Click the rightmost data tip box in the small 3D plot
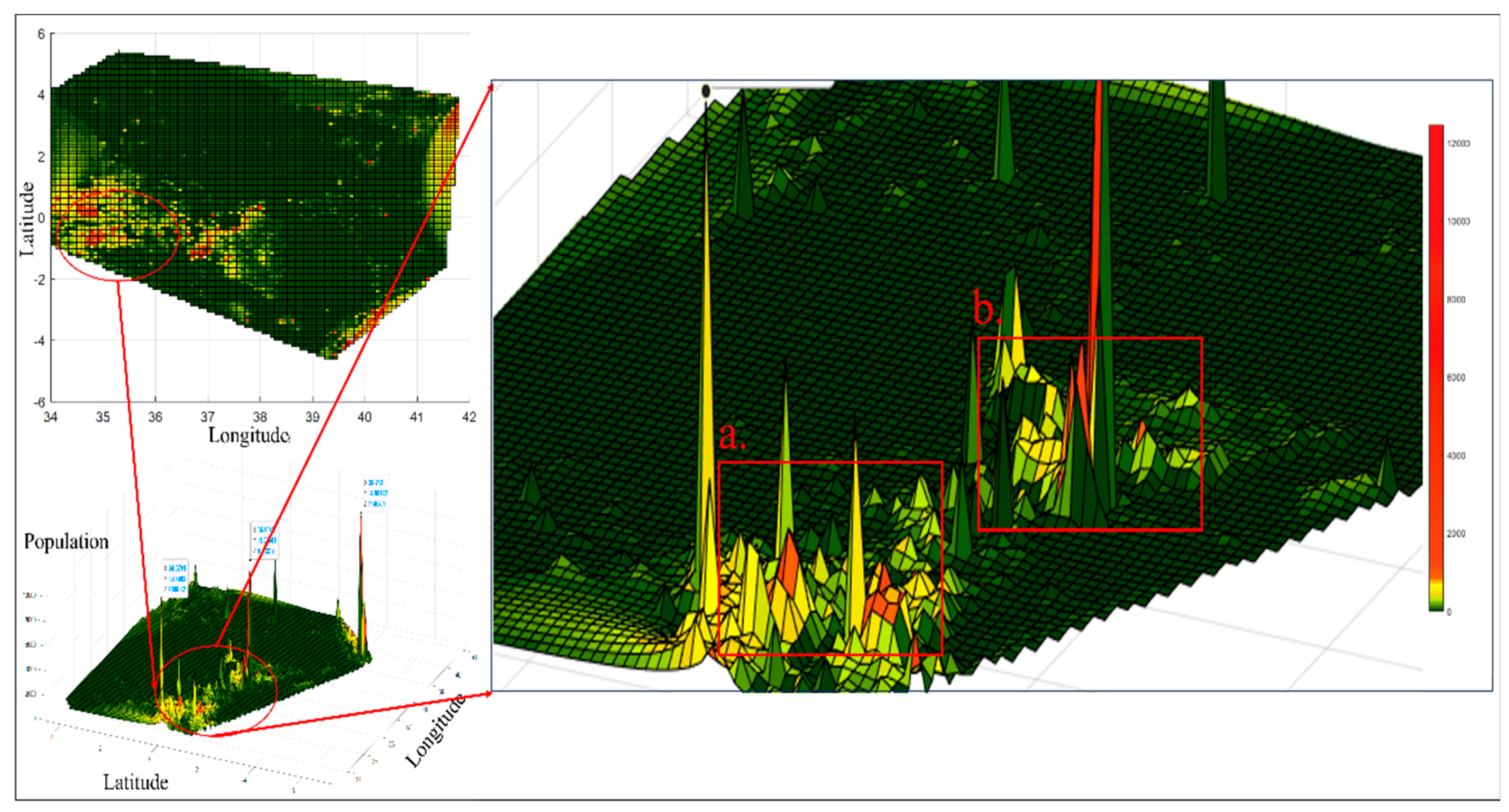The width and height of the screenshot is (1509, 812). (x=375, y=493)
